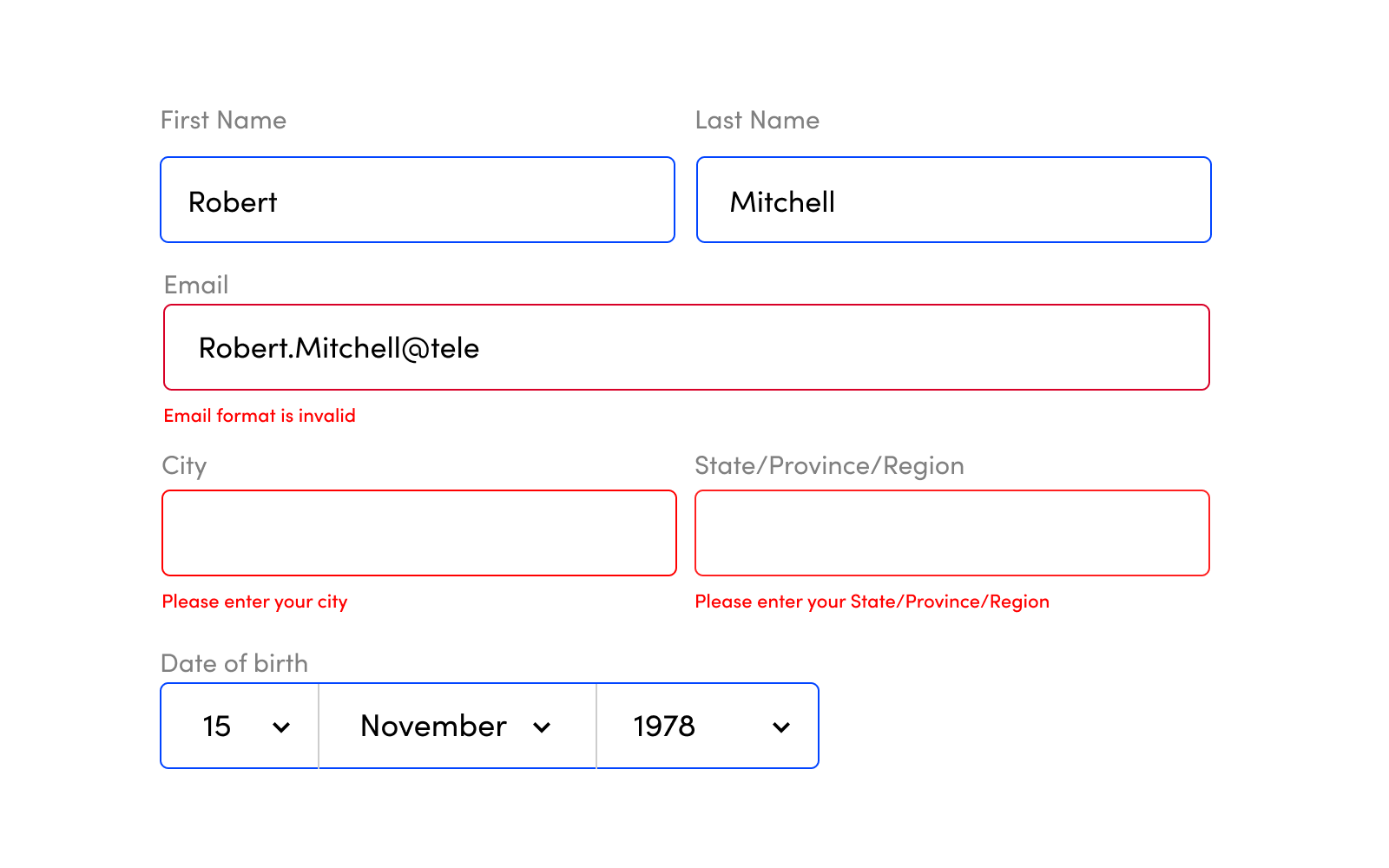This screenshot has width=1389, height=868.
Task: Expand the day selector showing 15
Action: coord(239,727)
